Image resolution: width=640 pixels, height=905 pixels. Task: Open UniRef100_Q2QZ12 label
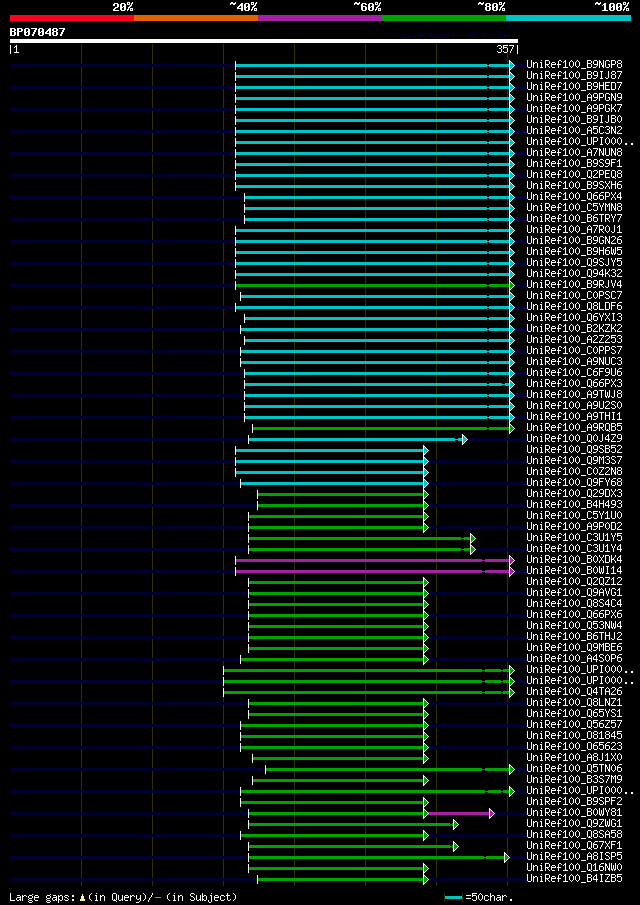point(574,582)
